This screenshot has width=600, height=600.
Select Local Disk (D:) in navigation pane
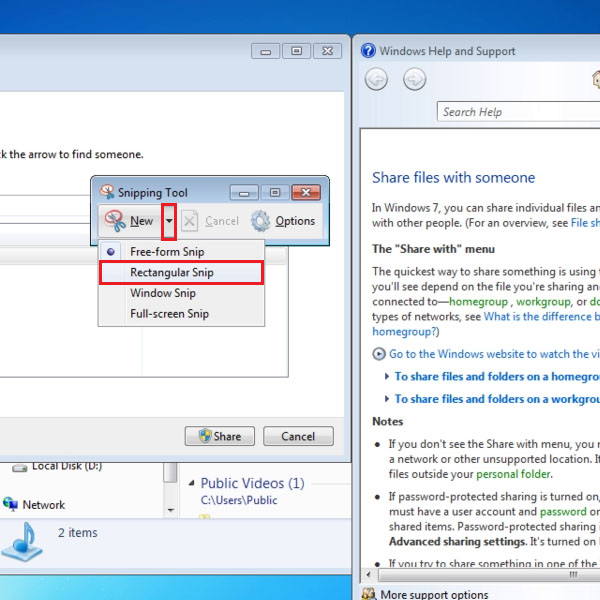(67, 466)
